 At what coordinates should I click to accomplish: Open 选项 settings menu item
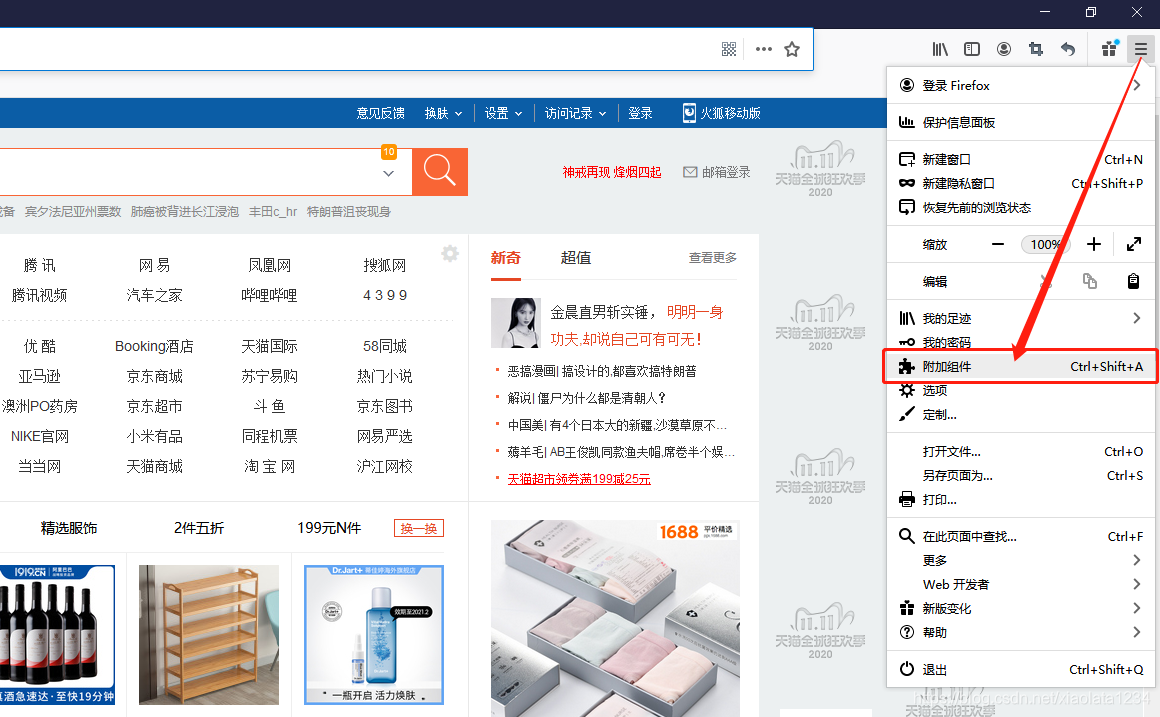[1021, 390]
